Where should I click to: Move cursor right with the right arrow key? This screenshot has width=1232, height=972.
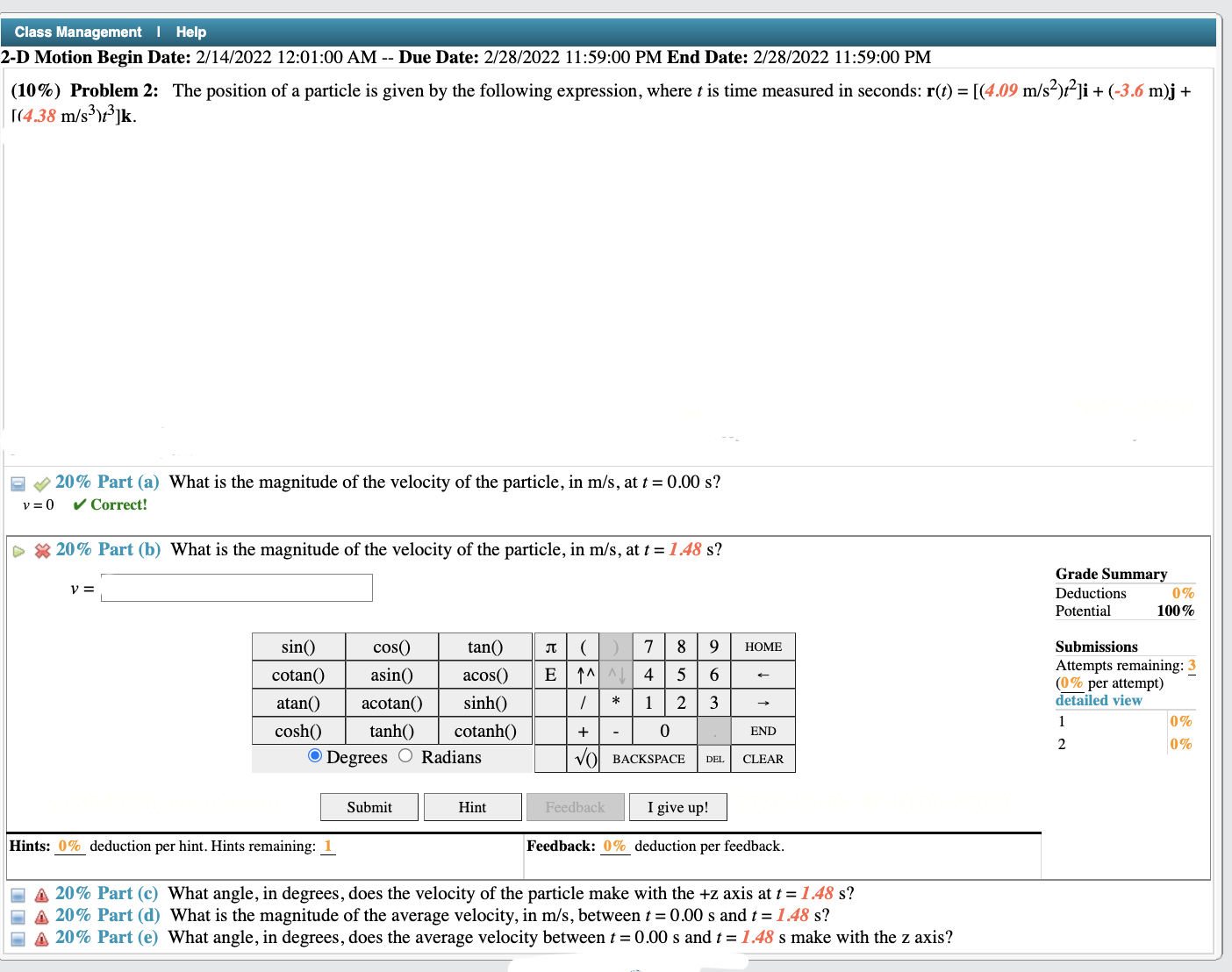pos(763,703)
